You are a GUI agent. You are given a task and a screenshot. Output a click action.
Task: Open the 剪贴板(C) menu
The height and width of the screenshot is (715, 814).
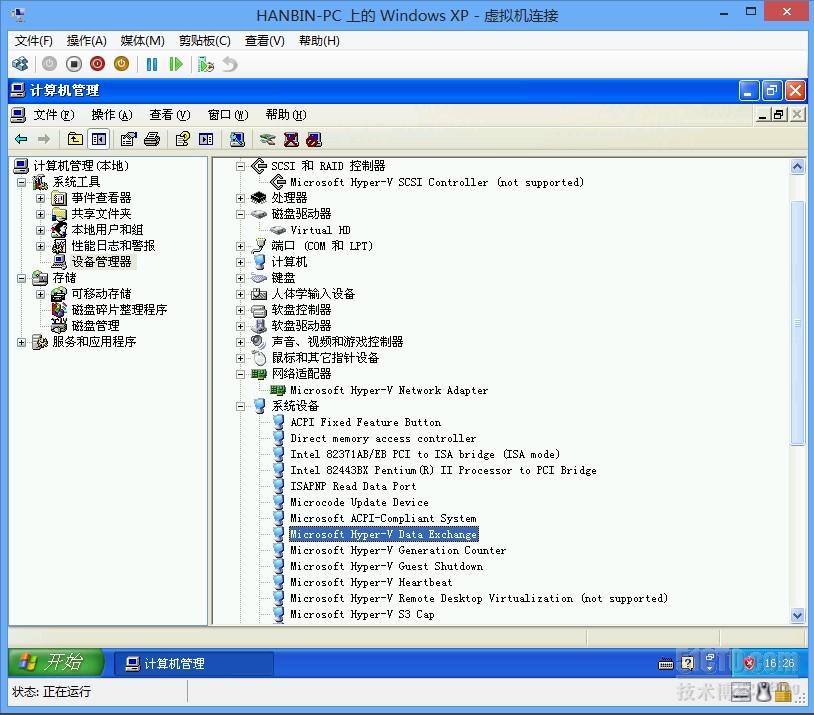point(205,41)
